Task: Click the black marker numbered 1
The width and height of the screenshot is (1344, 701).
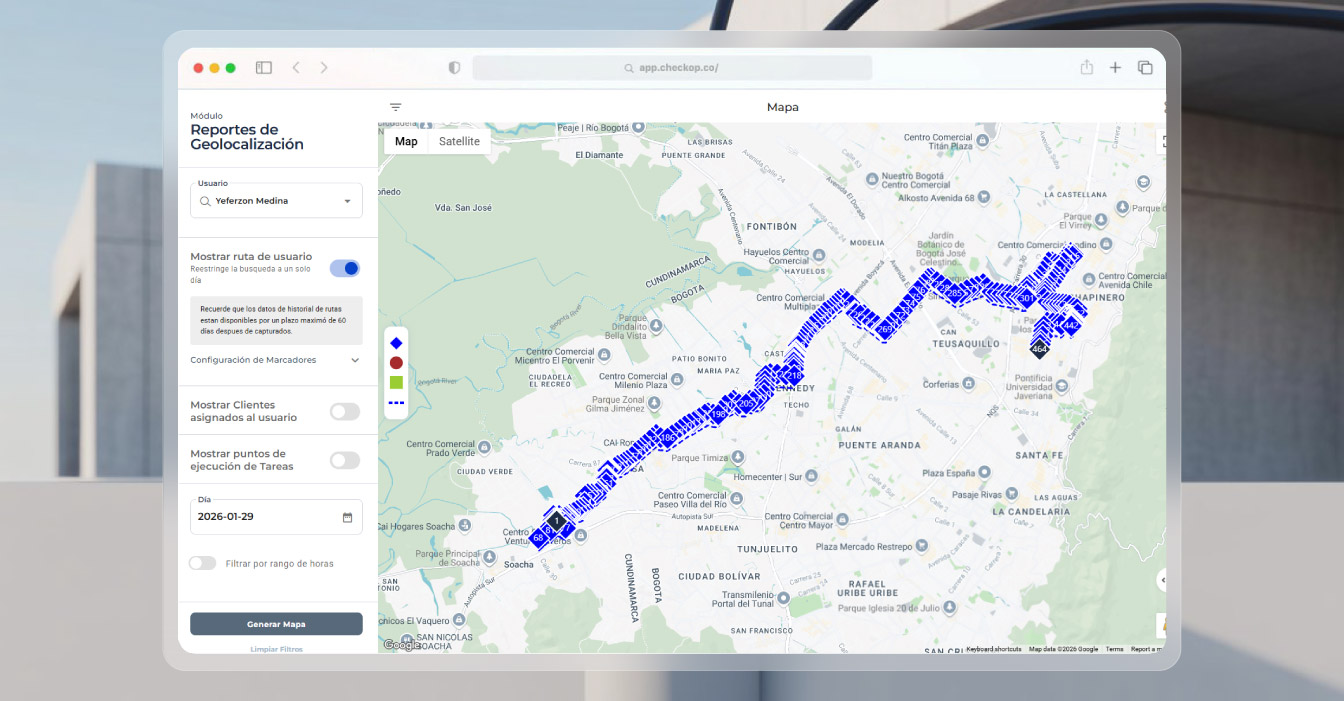Action: coord(556,521)
